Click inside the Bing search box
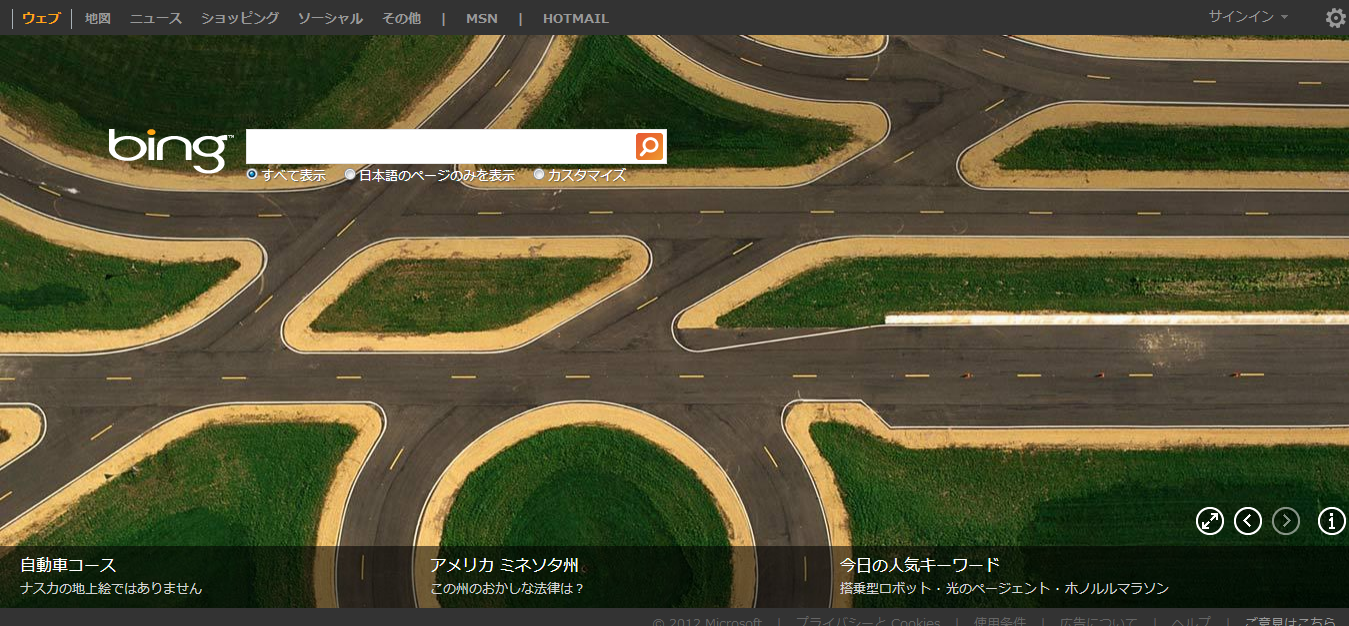The height and width of the screenshot is (626, 1349). pyautogui.click(x=440, y=147)
